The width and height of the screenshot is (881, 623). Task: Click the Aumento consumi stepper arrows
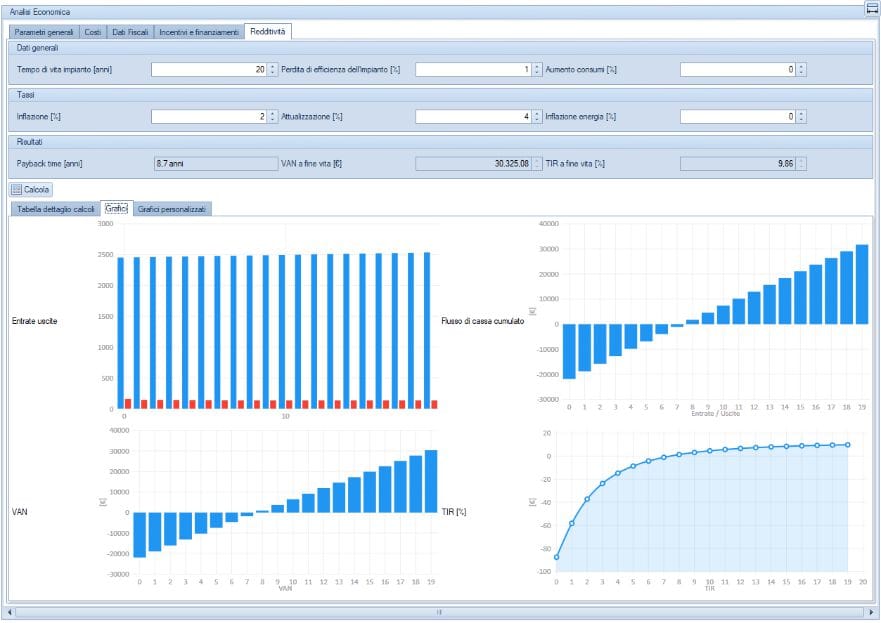point(801,70)
